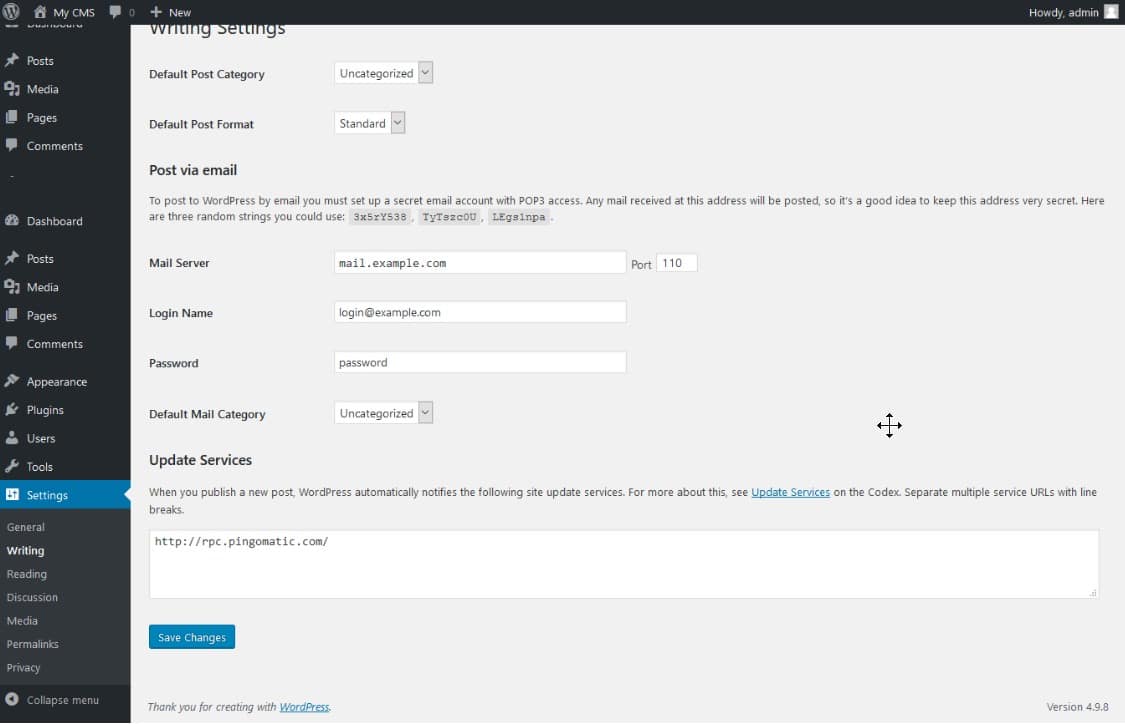The width and height of the screenshot is (1125, 724).
Task: Open the Media library icon
Action: coord(14,287)
